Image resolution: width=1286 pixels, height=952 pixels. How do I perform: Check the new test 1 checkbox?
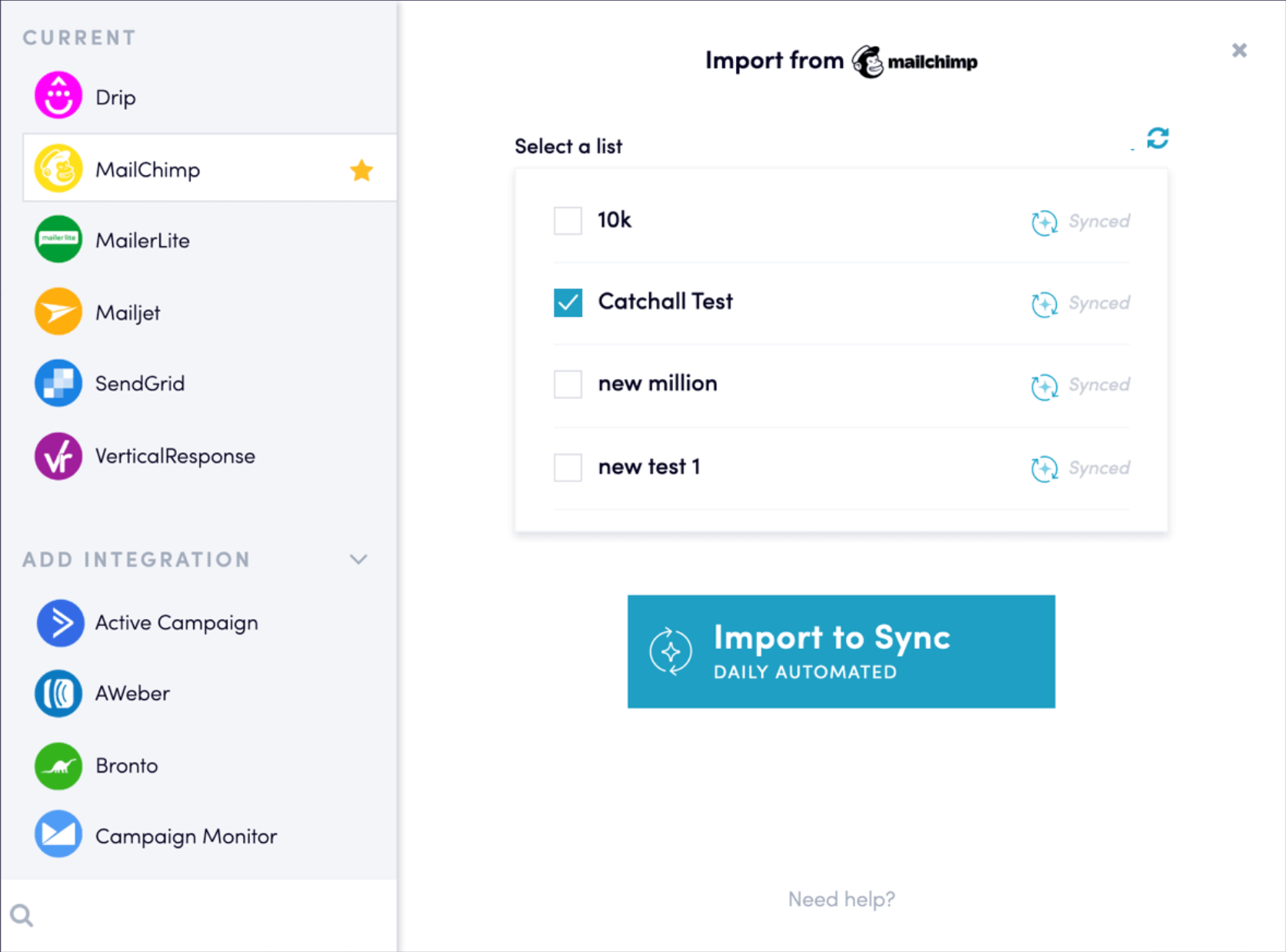pyautogui.click(x=568, y=467)
